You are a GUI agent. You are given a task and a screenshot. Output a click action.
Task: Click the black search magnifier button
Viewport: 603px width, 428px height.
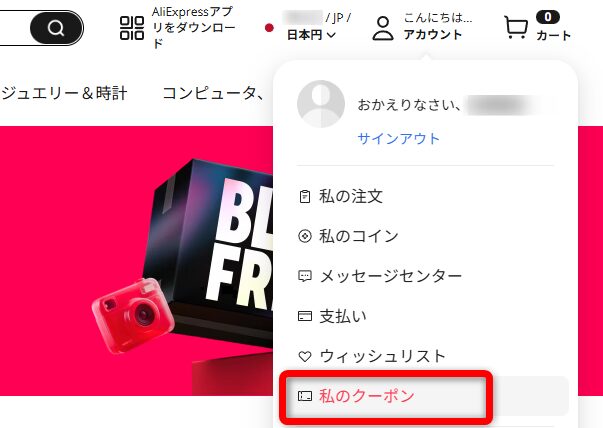pyautogui.click(x=56, y=28)
